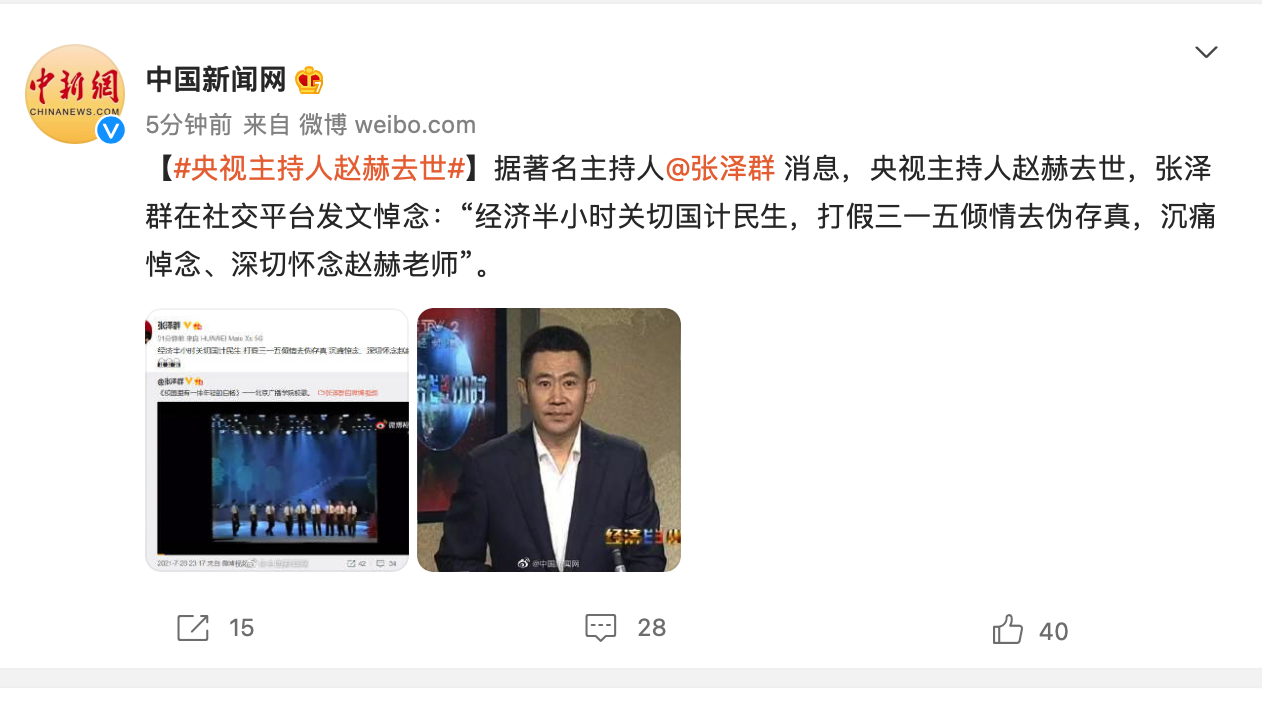Screen dimensions: 1262x726
Task: Click the 中新网 profile avatar
Action: click(x=75, y=94)
